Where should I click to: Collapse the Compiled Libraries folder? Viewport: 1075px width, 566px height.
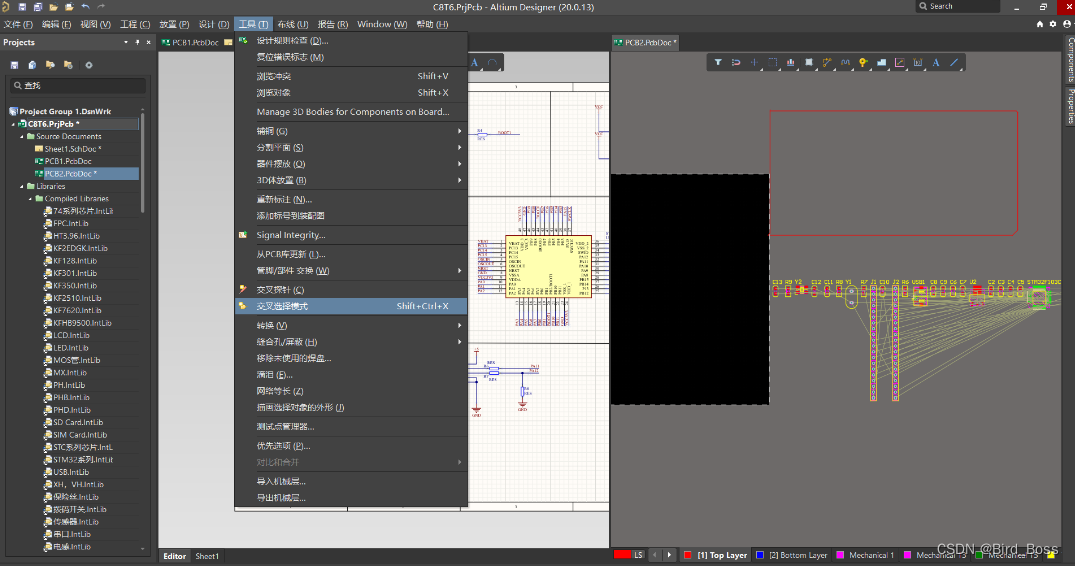30,199
